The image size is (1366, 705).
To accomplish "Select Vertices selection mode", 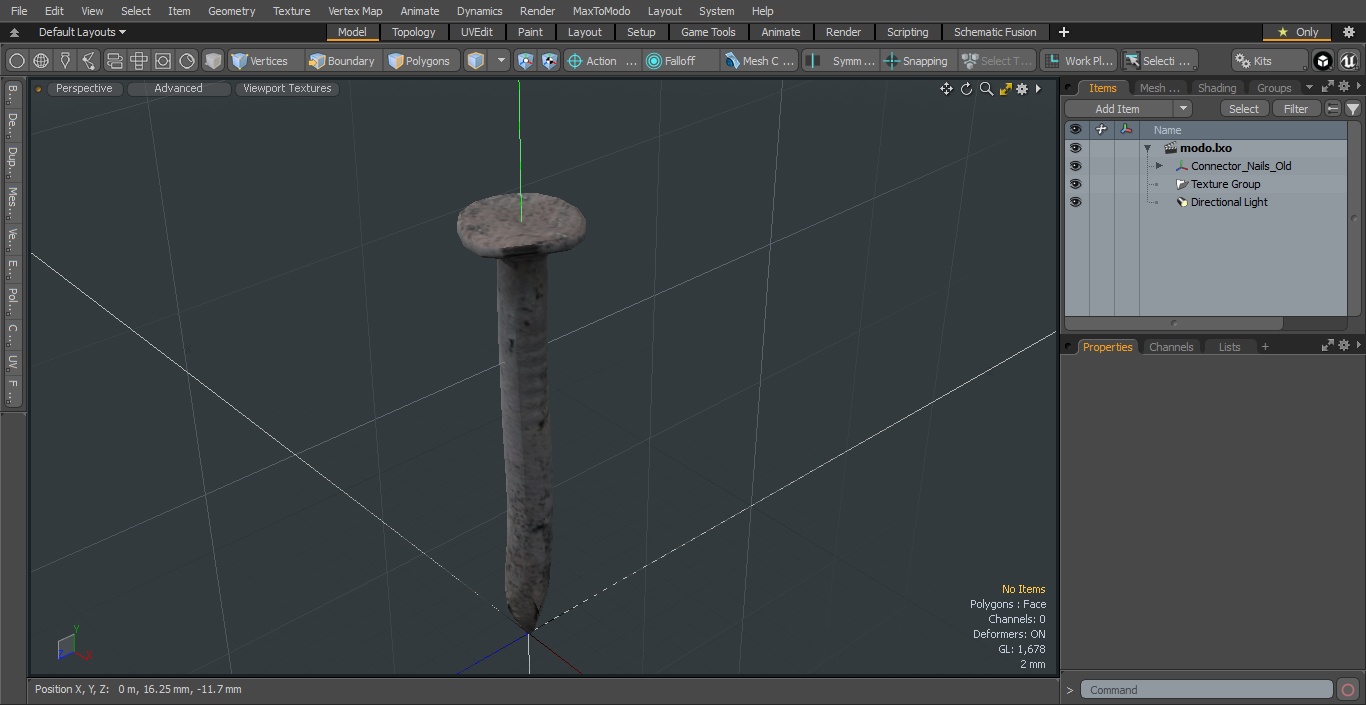I will pyautogui.click(x=265, y=61).
